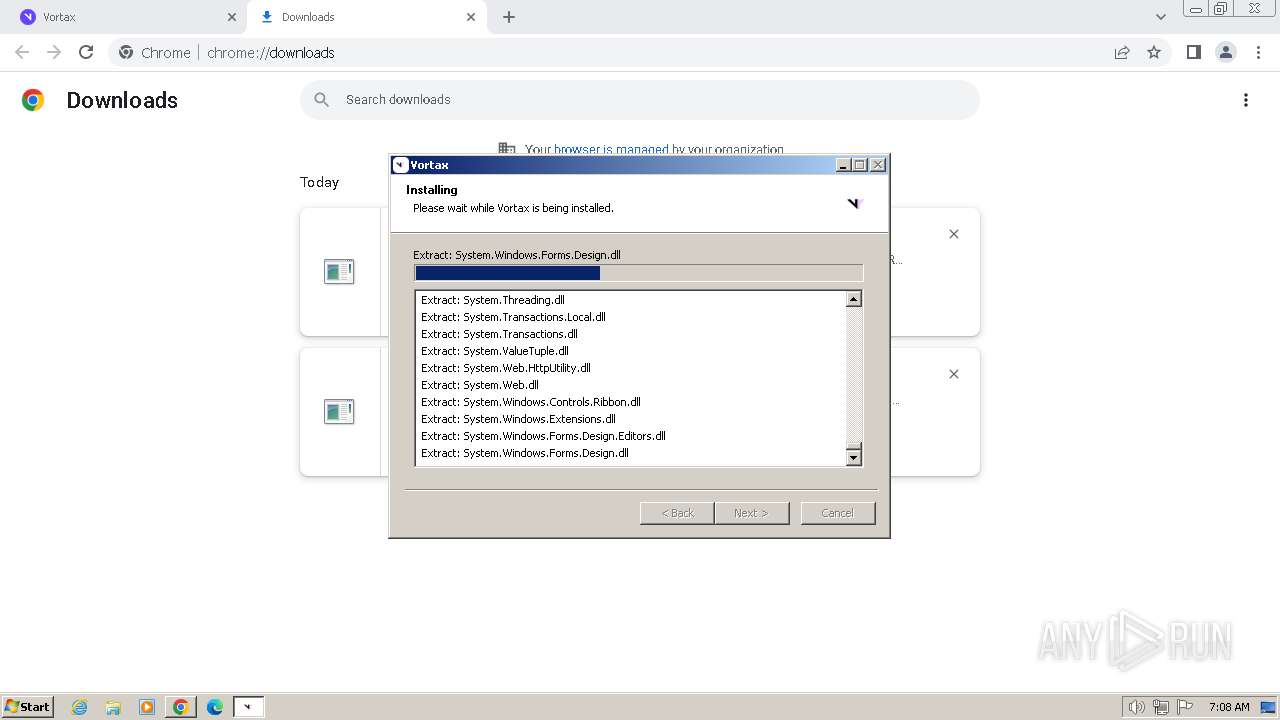The width and height of the screenshot is (1280, 720).
Task: Click Cancel in Vortax installer
Action: tap(838, 513)
